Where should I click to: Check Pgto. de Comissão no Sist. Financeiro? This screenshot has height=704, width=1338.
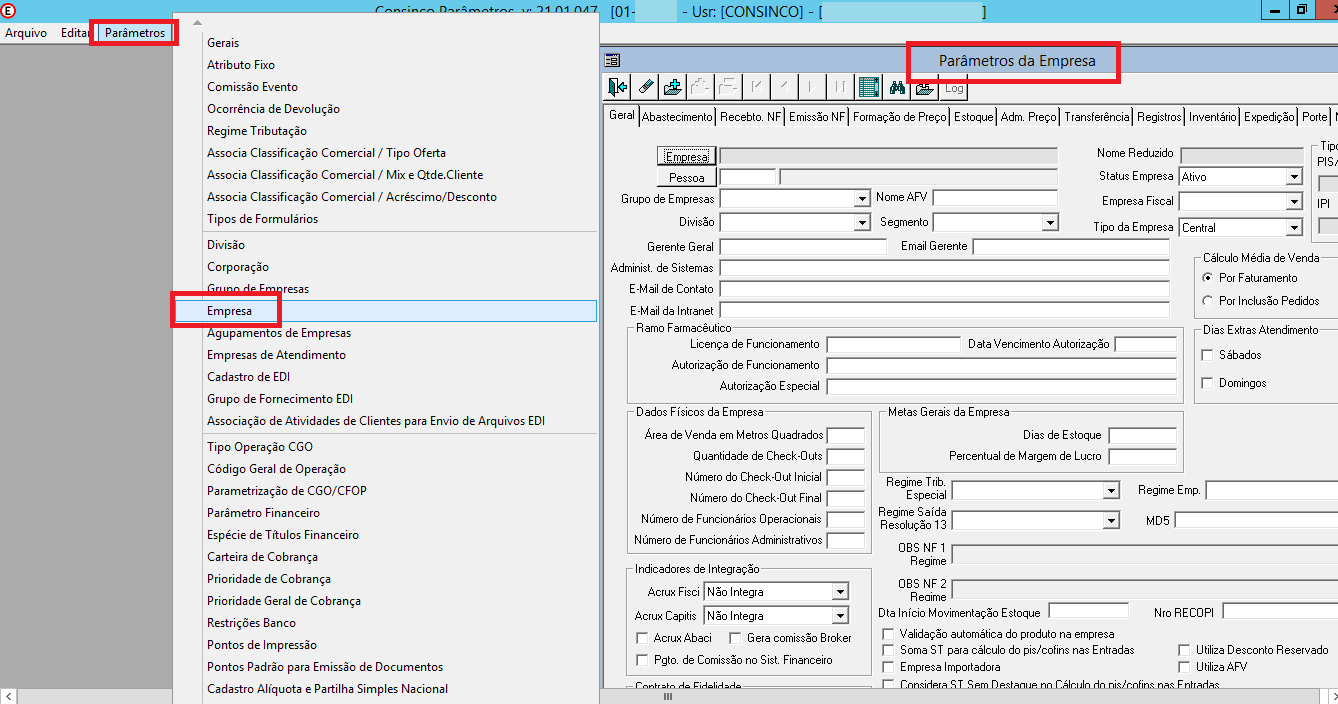(x=643, y=660)
